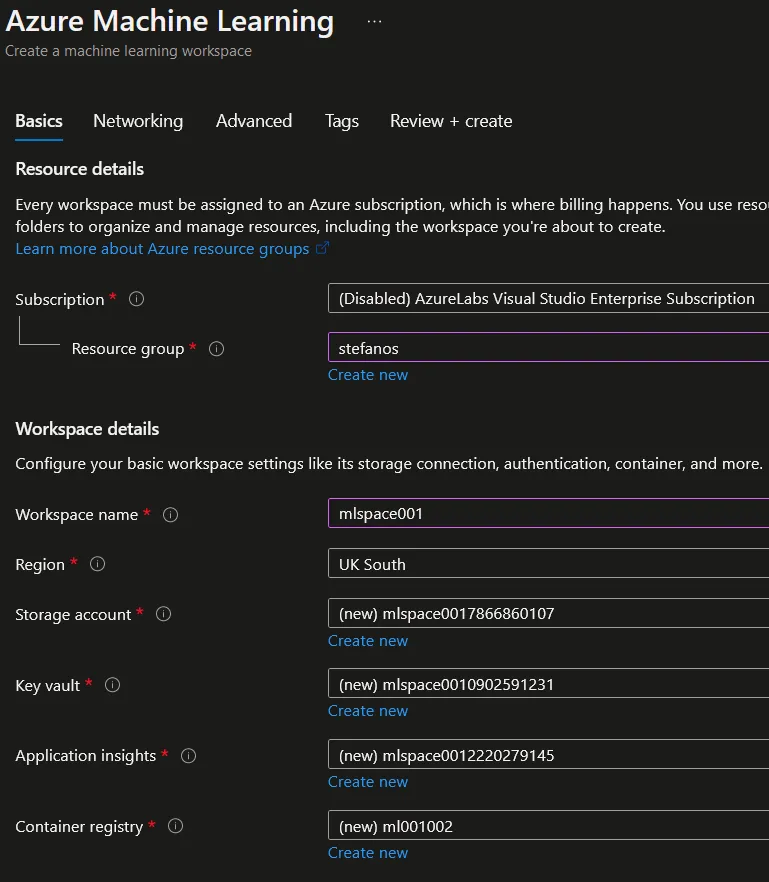Screen dimensions: 769x882
Task: Go to the Tags tab
Action: coord(341,121)
